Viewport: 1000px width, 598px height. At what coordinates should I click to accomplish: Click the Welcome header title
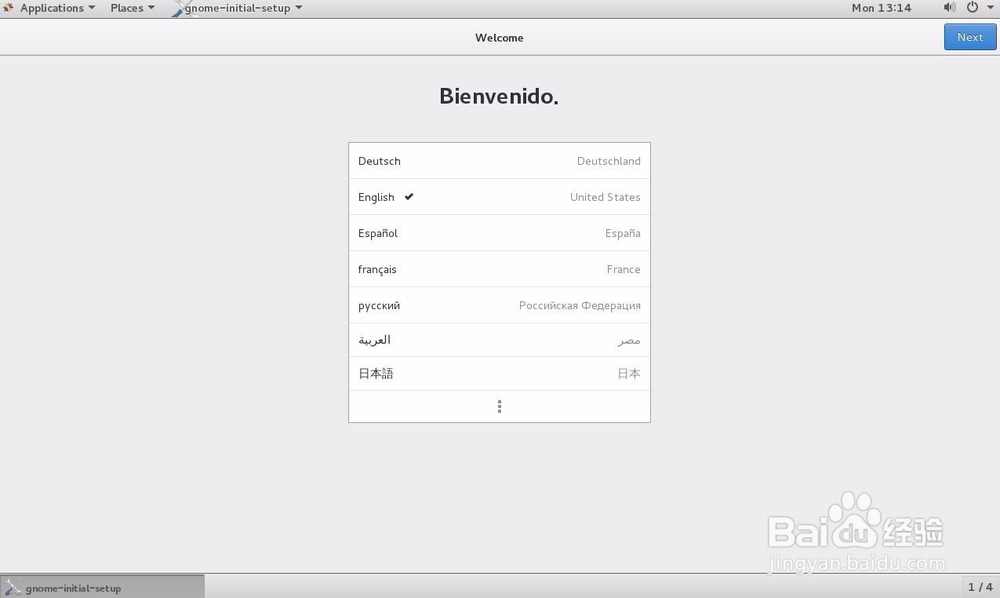pos(499,38)
